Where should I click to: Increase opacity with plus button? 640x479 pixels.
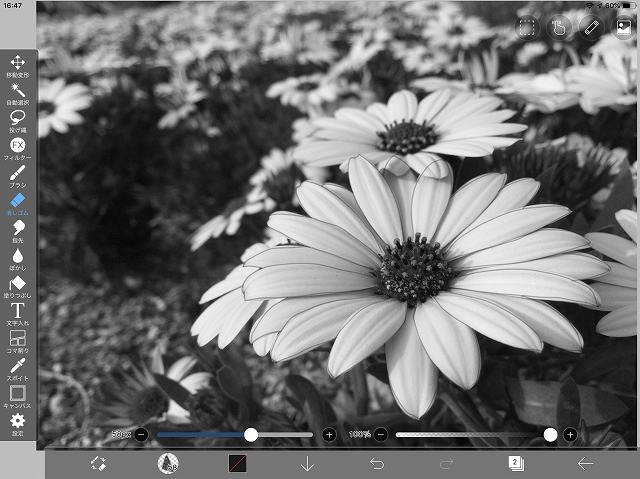tap(570, 435)
